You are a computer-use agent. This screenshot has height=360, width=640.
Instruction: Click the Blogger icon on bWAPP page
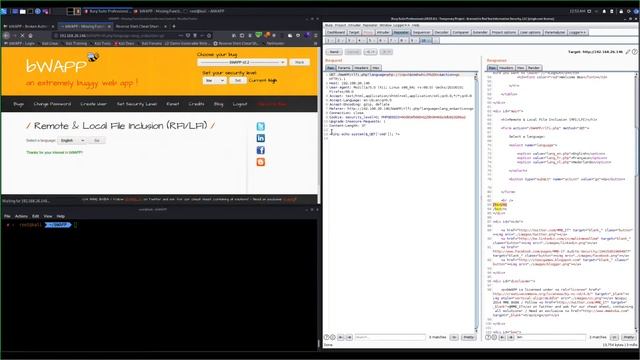(260, 162)
